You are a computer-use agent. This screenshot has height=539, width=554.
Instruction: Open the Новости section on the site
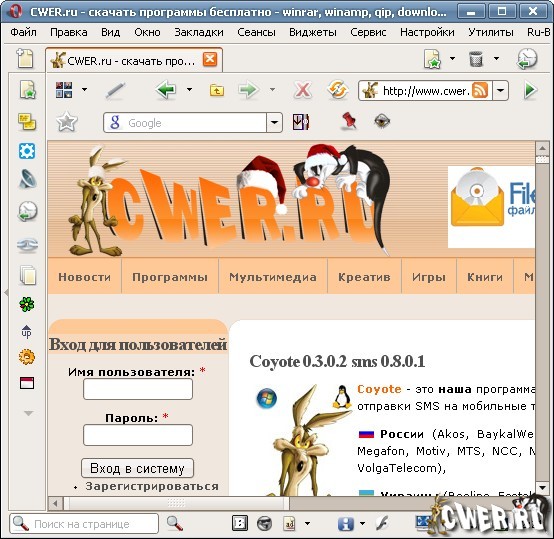[84, 277]
